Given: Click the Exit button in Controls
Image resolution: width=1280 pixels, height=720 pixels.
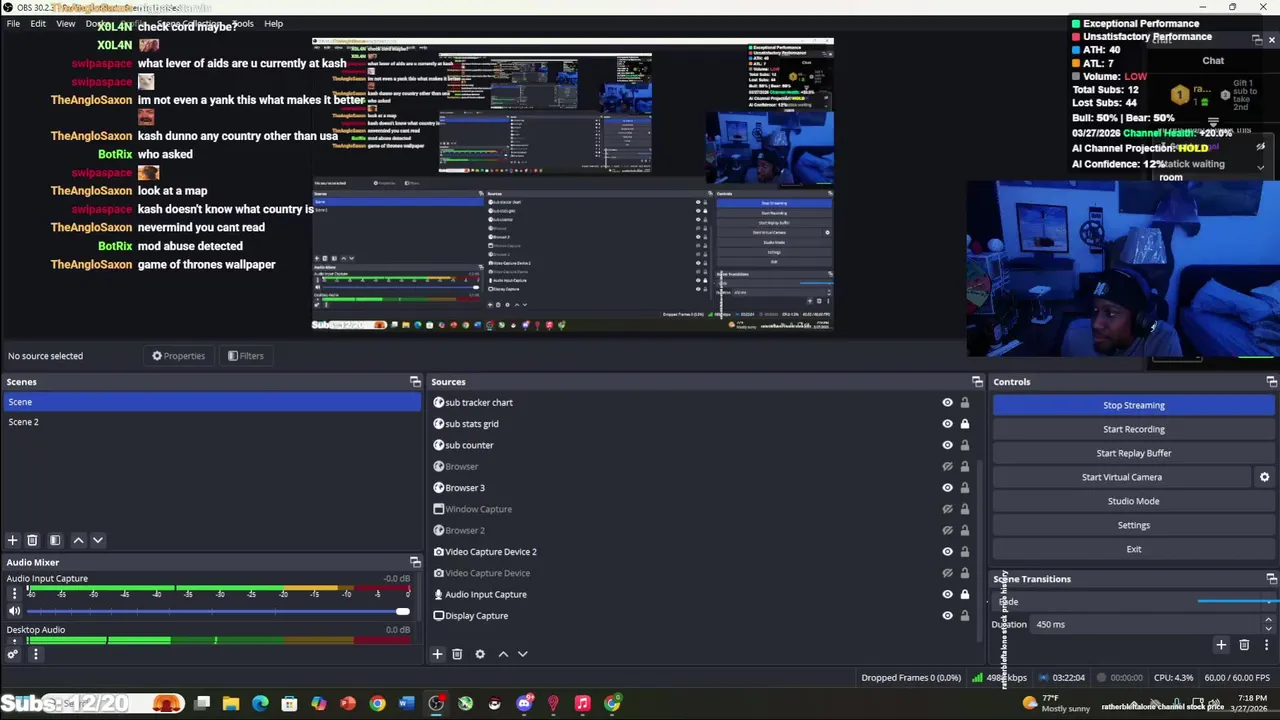Looking at the screenshot, I should tap(1134, 549).
